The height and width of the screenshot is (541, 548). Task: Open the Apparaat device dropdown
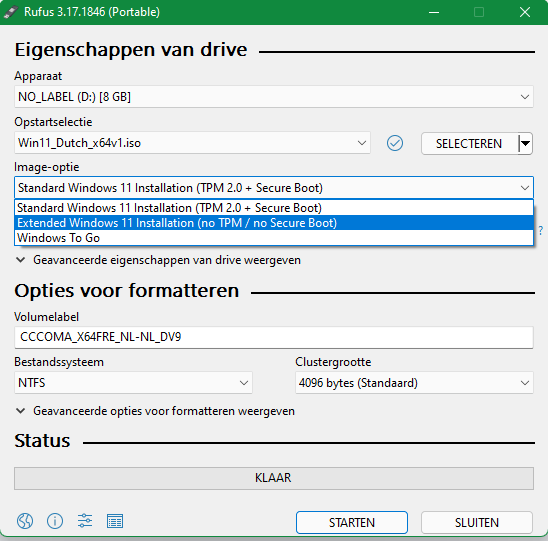274,97
